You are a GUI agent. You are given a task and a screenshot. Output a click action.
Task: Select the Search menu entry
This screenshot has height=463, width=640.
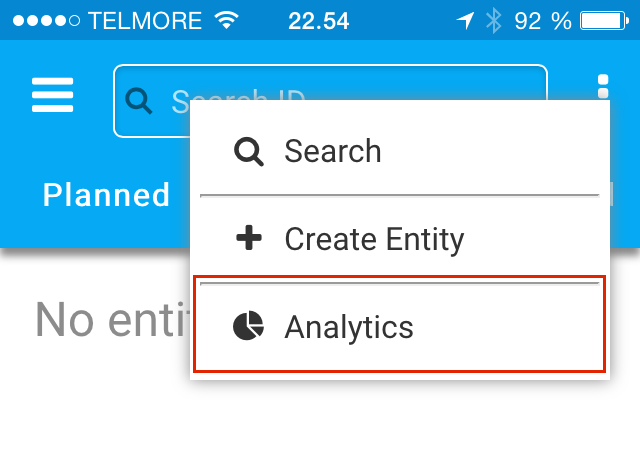400,151
